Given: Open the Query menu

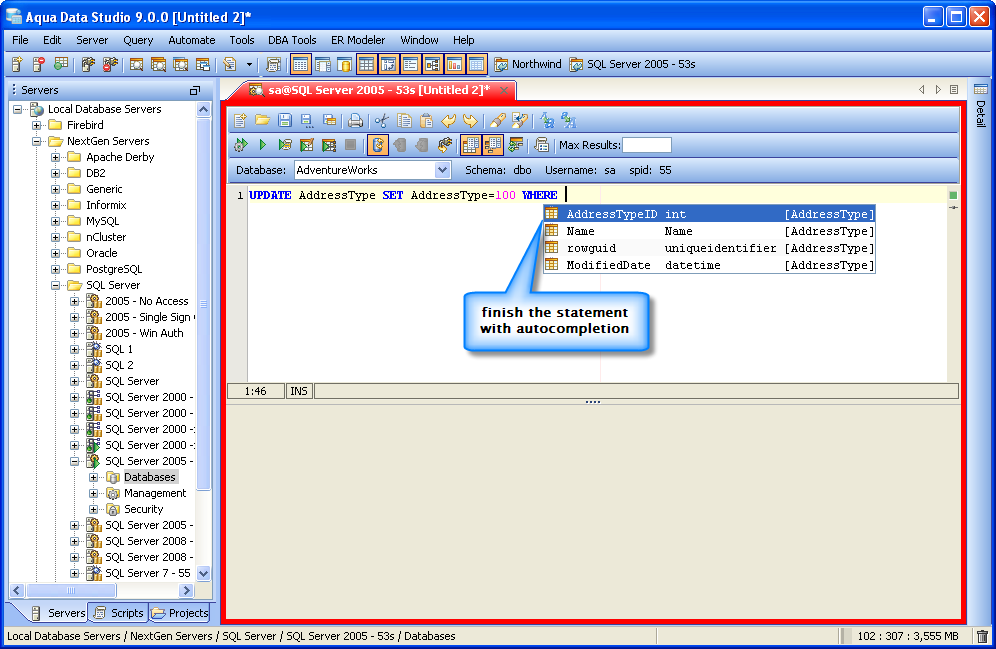Looking at the screenshot, I should 138,40.
